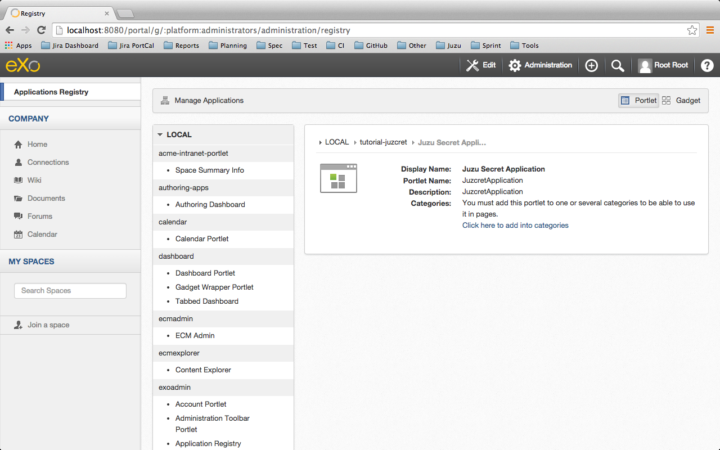
Task: Click the plus create icon
Action: tap(591, 65)
